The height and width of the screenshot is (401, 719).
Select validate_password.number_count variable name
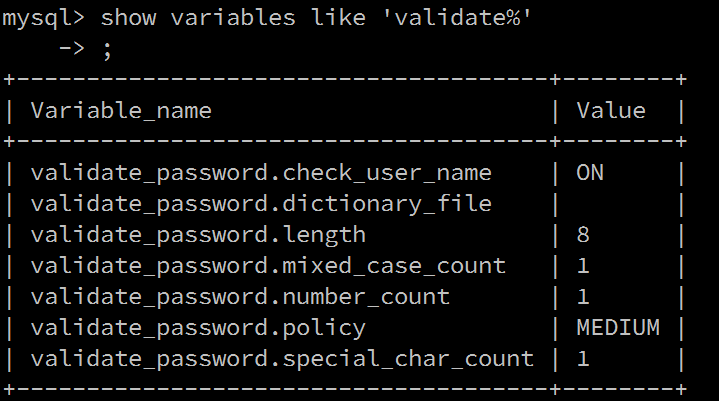tap(240, 297)
